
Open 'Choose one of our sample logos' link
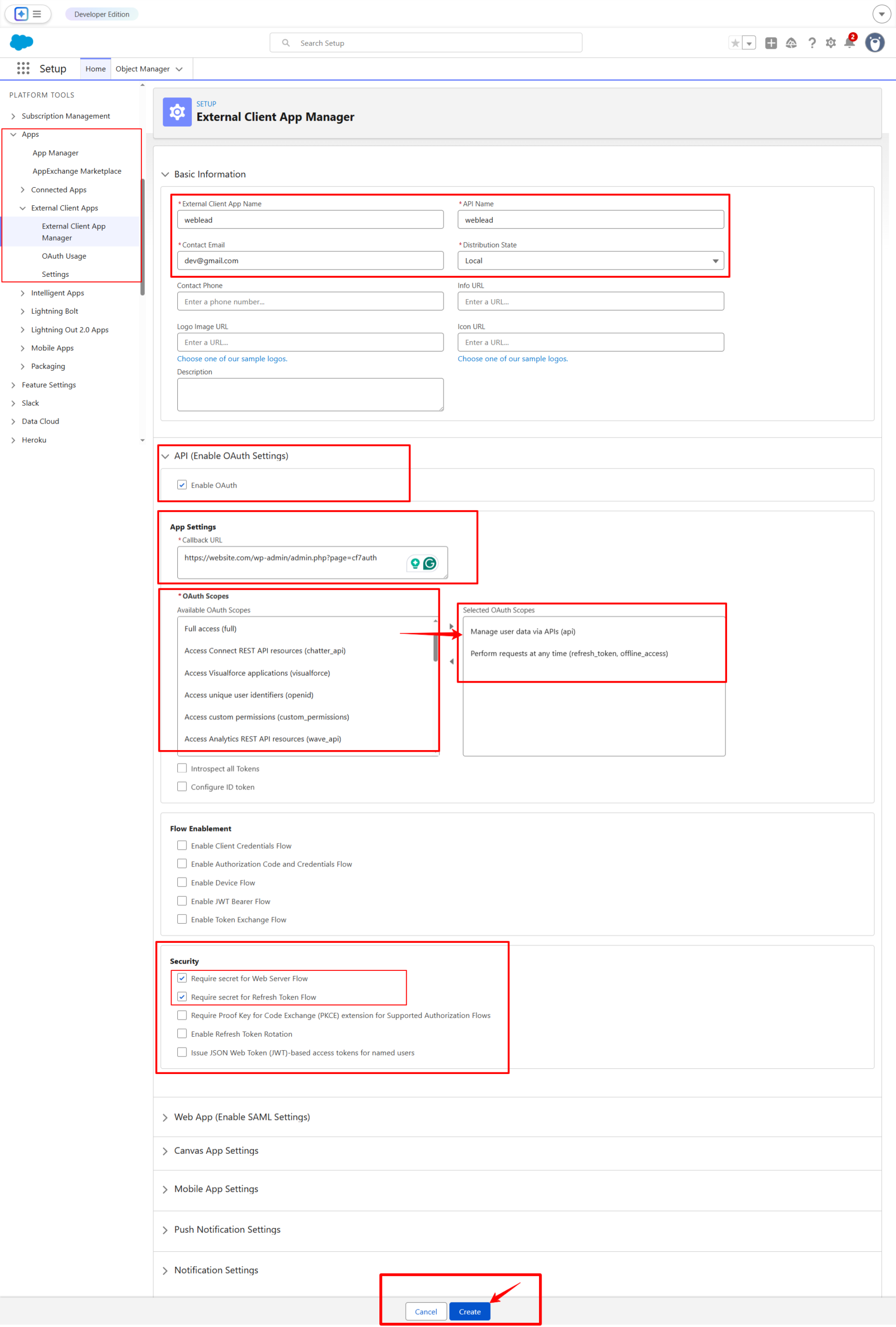(232, 359)
